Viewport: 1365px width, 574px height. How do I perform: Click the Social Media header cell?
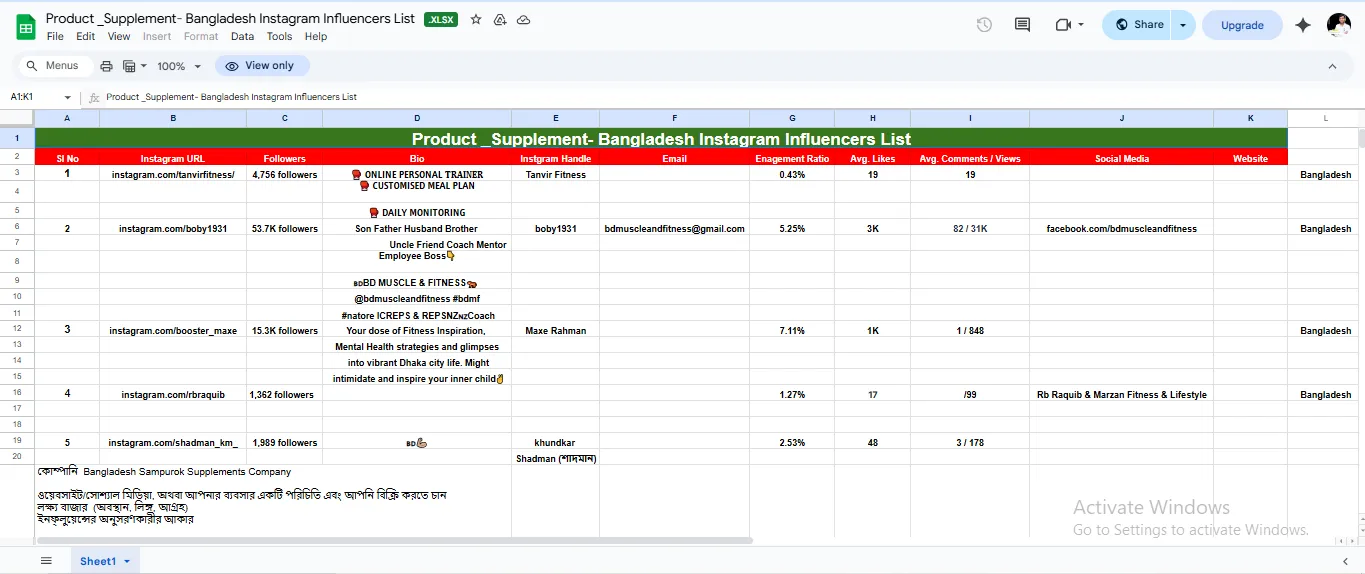pyautogui.click(x=1121, y=158)
